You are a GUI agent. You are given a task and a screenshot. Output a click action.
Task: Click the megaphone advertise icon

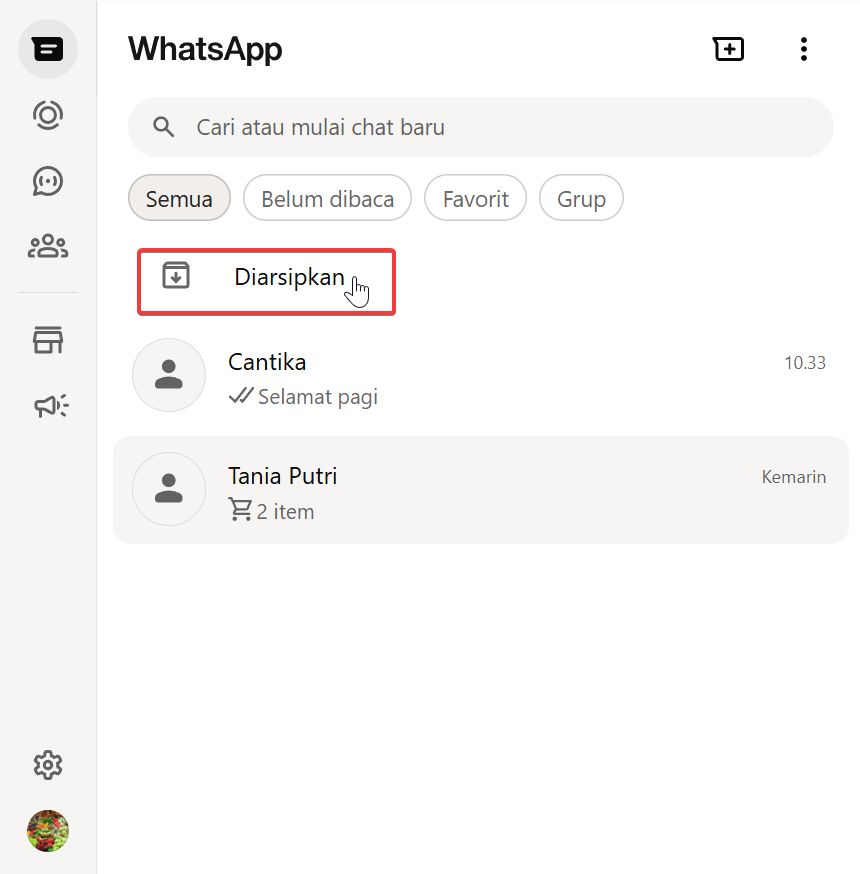click(49, 405)
